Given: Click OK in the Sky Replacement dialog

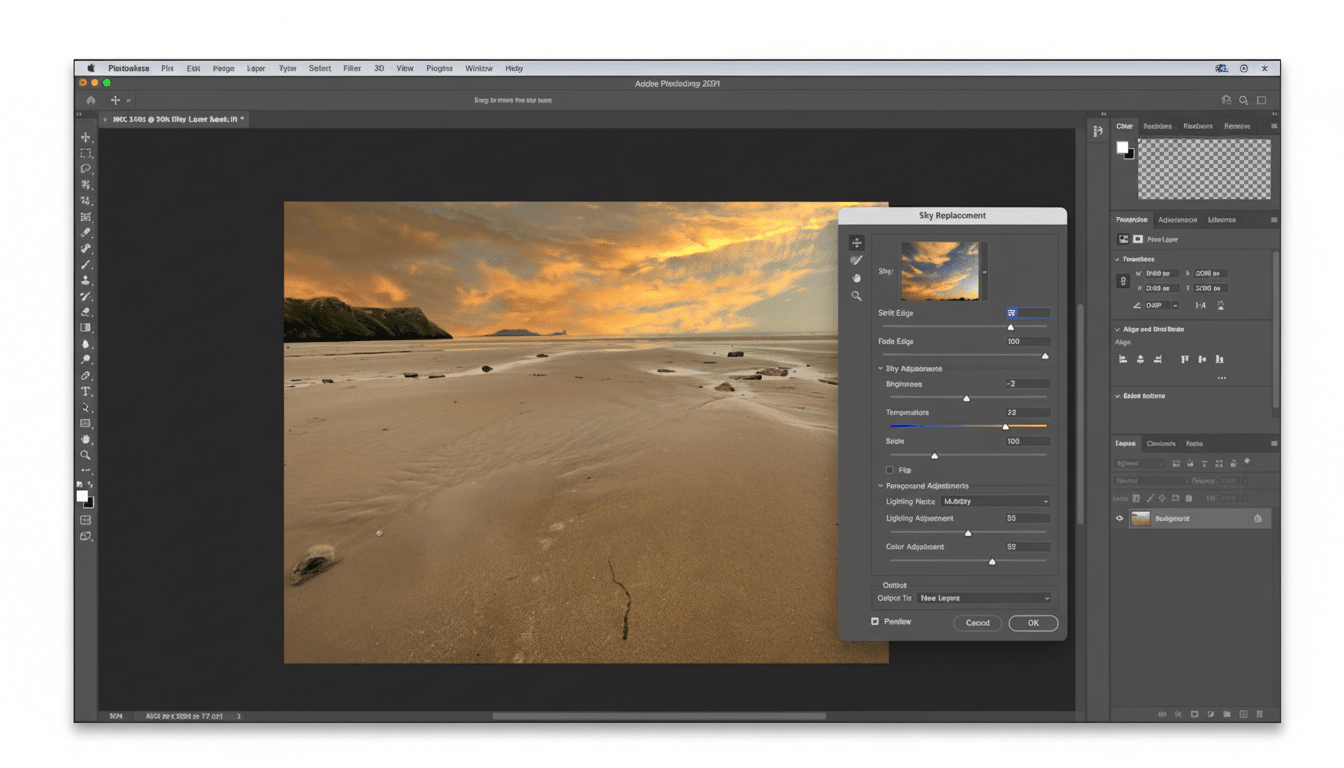Looking at the screenshot, I should pyautogui.click(x=1032, y=622).
